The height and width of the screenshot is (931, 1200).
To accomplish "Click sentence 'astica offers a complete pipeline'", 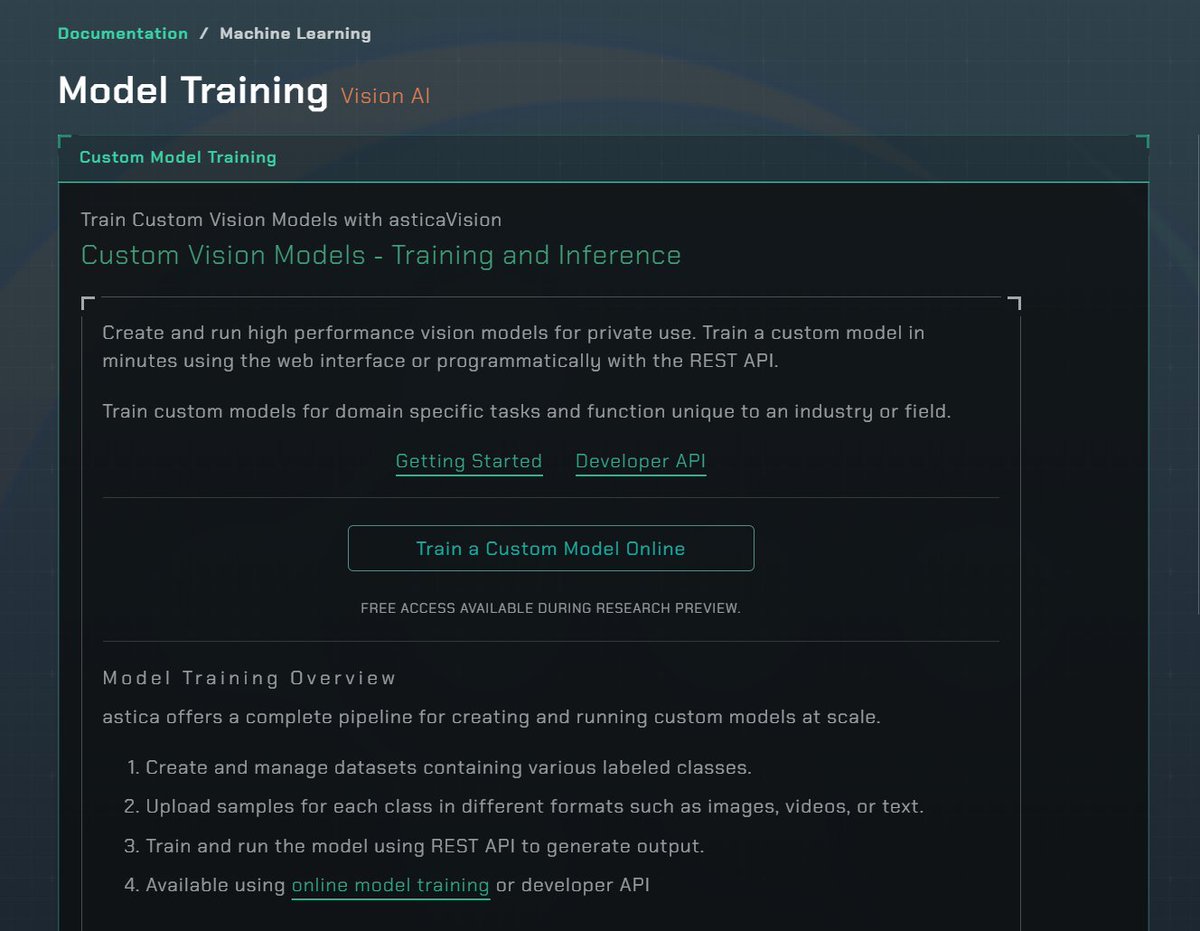I will [x=492, y=717].
